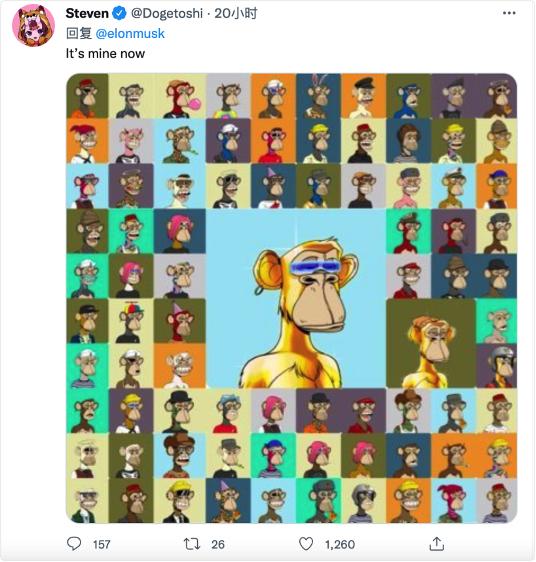Click the Steven display name
Screen dimensions: 536x562
coord(87,14)
